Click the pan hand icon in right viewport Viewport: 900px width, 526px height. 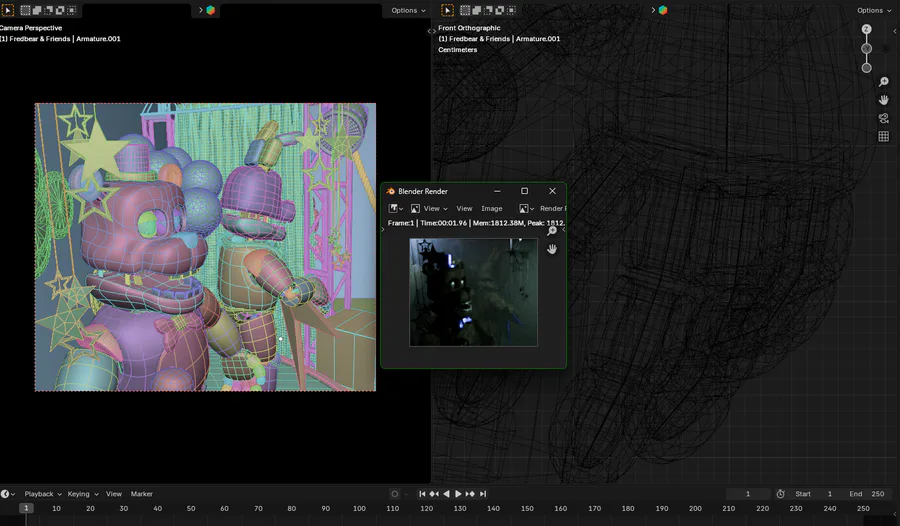point(884,100)
